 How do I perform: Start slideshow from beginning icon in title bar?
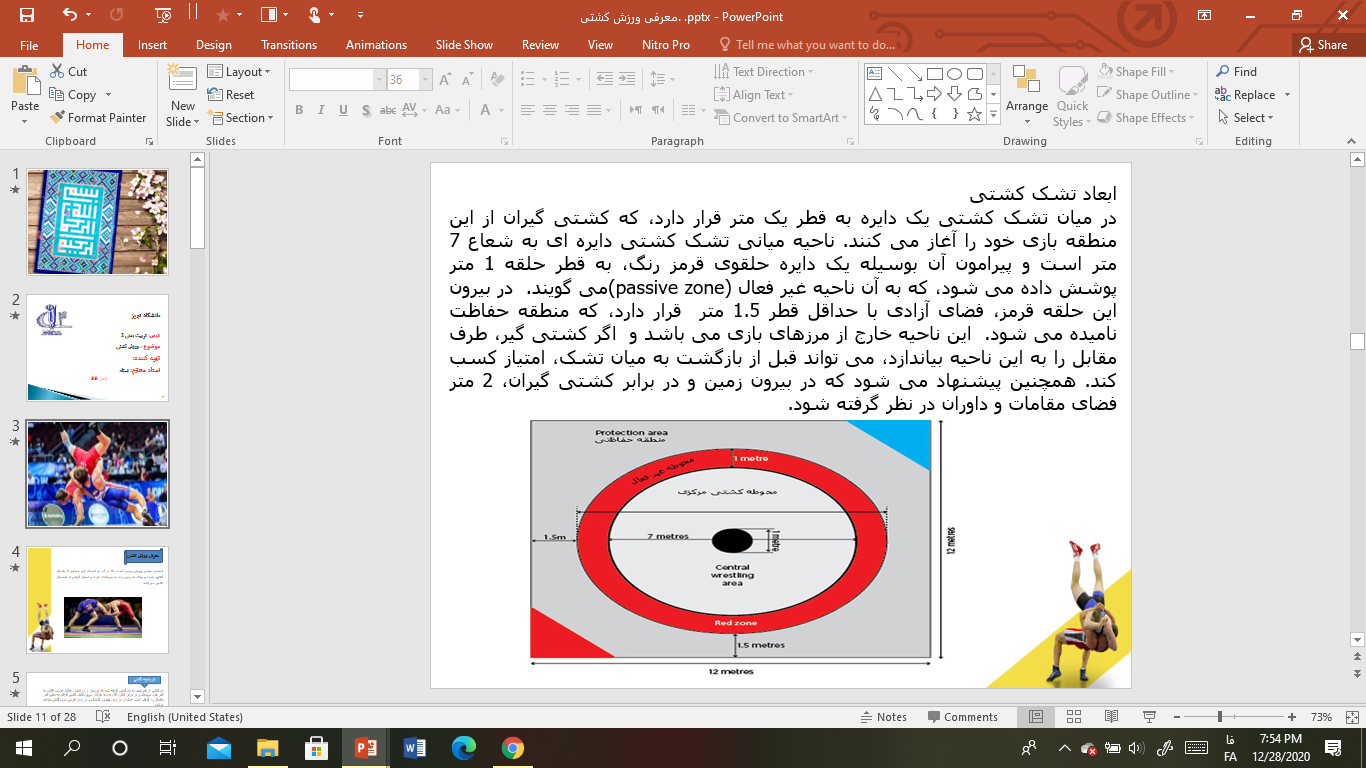pyautogui.click(x=164, y=15)
